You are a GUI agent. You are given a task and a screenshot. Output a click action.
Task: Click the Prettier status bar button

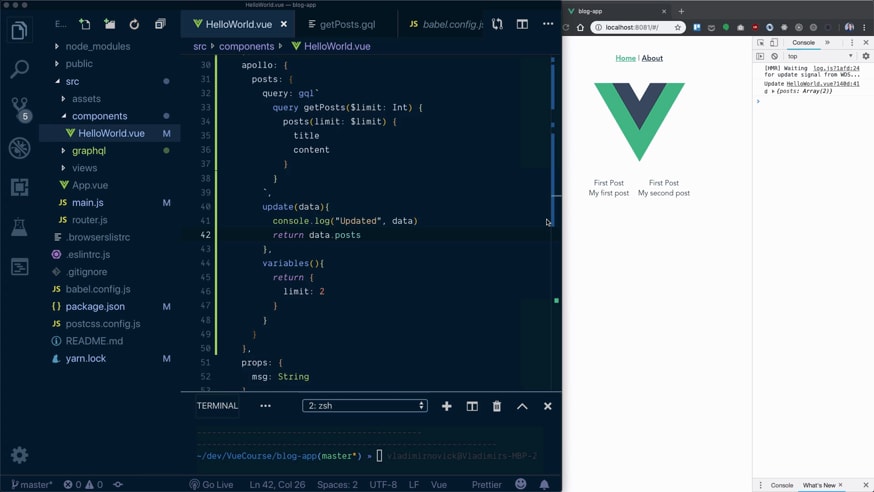pos(487,484)
